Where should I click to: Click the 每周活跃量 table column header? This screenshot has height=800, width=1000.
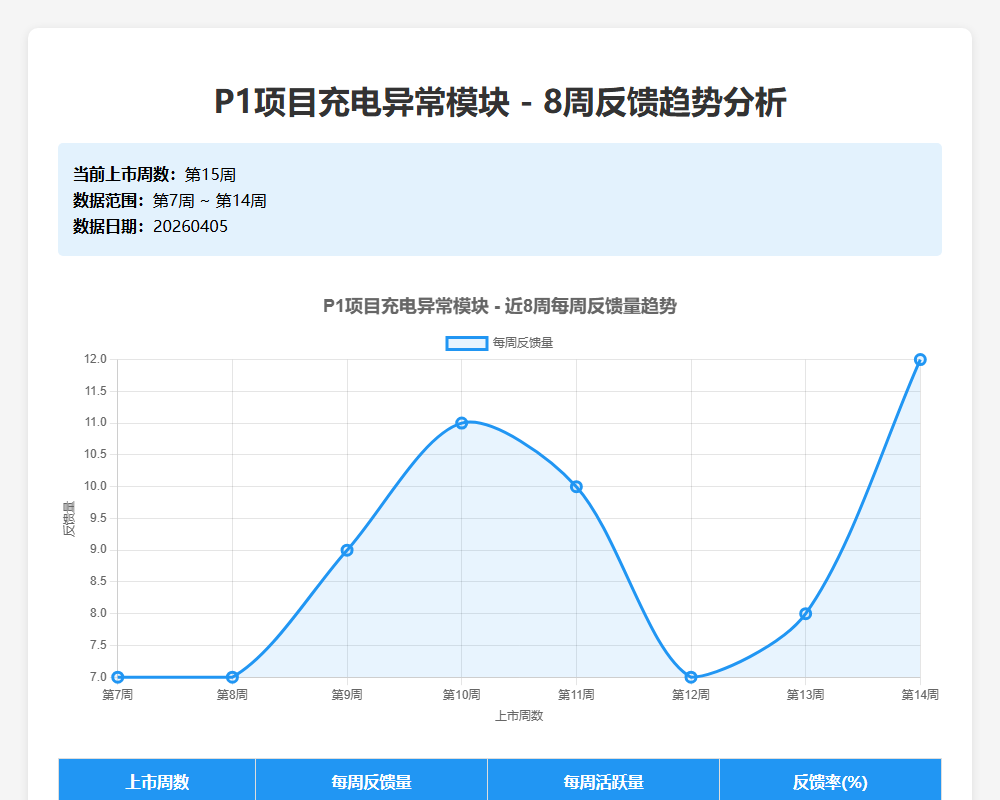[x=603, y=781]
